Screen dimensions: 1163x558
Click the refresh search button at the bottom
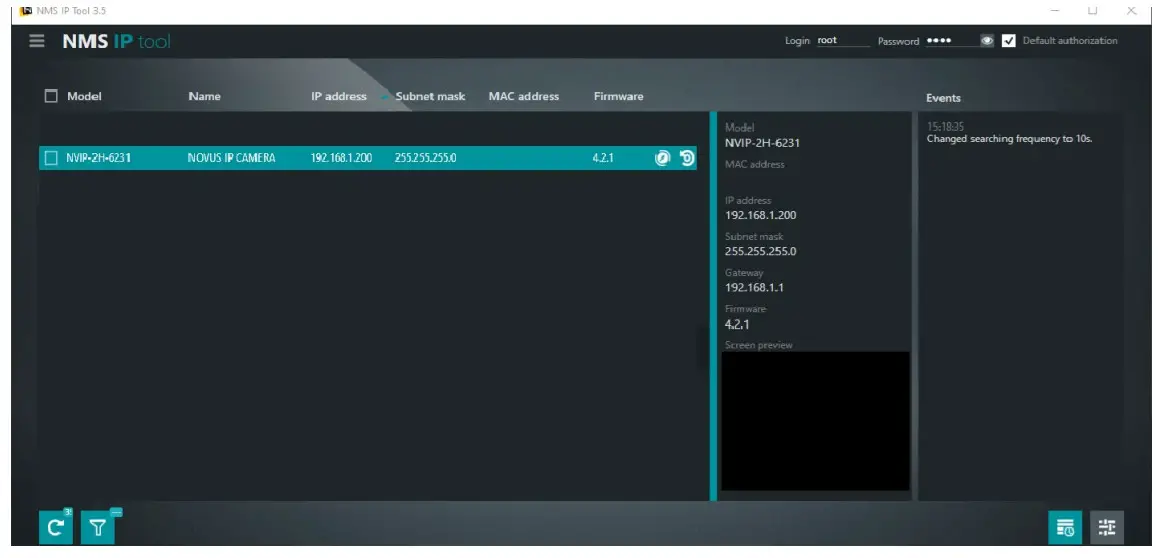coord(56,528)
